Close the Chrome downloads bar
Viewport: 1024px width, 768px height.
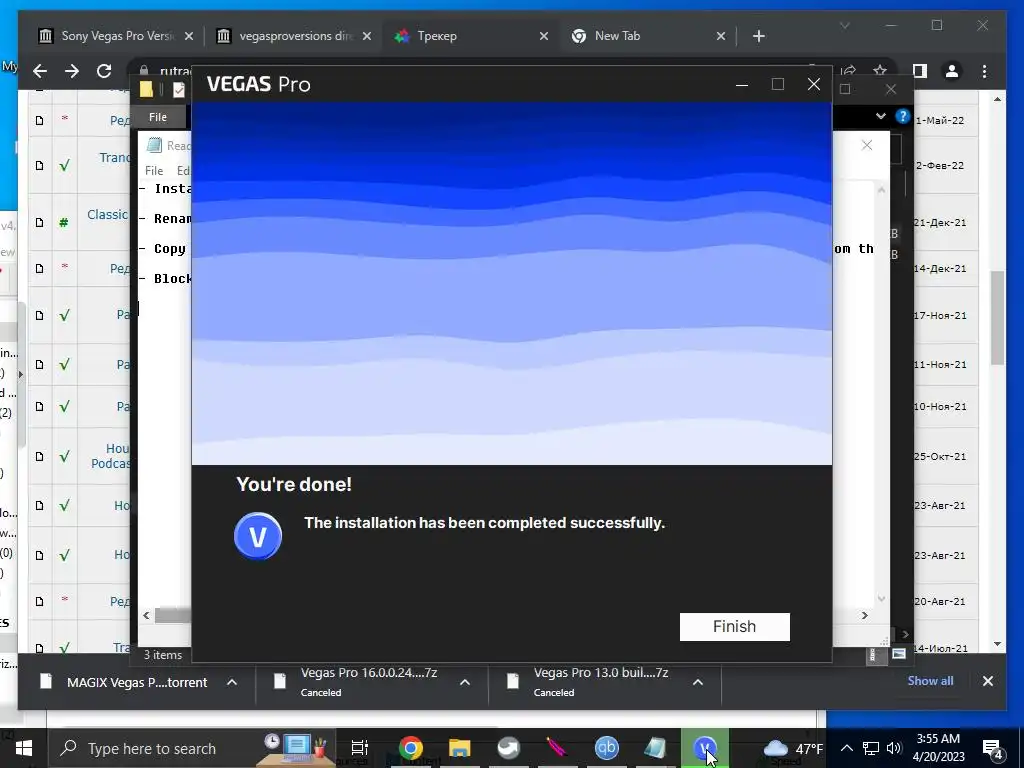click(988, 681)
